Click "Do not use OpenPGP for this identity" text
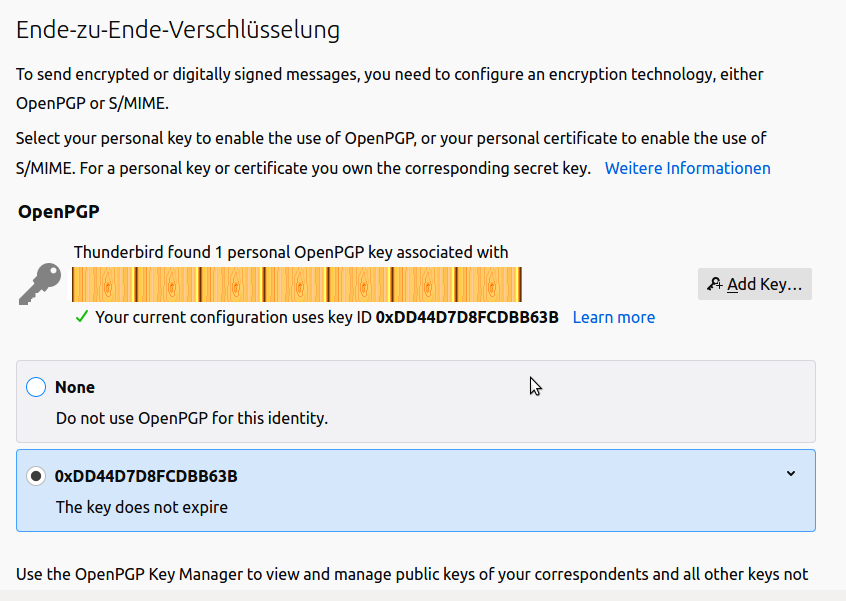Screen dimensions: 846x601 pos(192,418)
